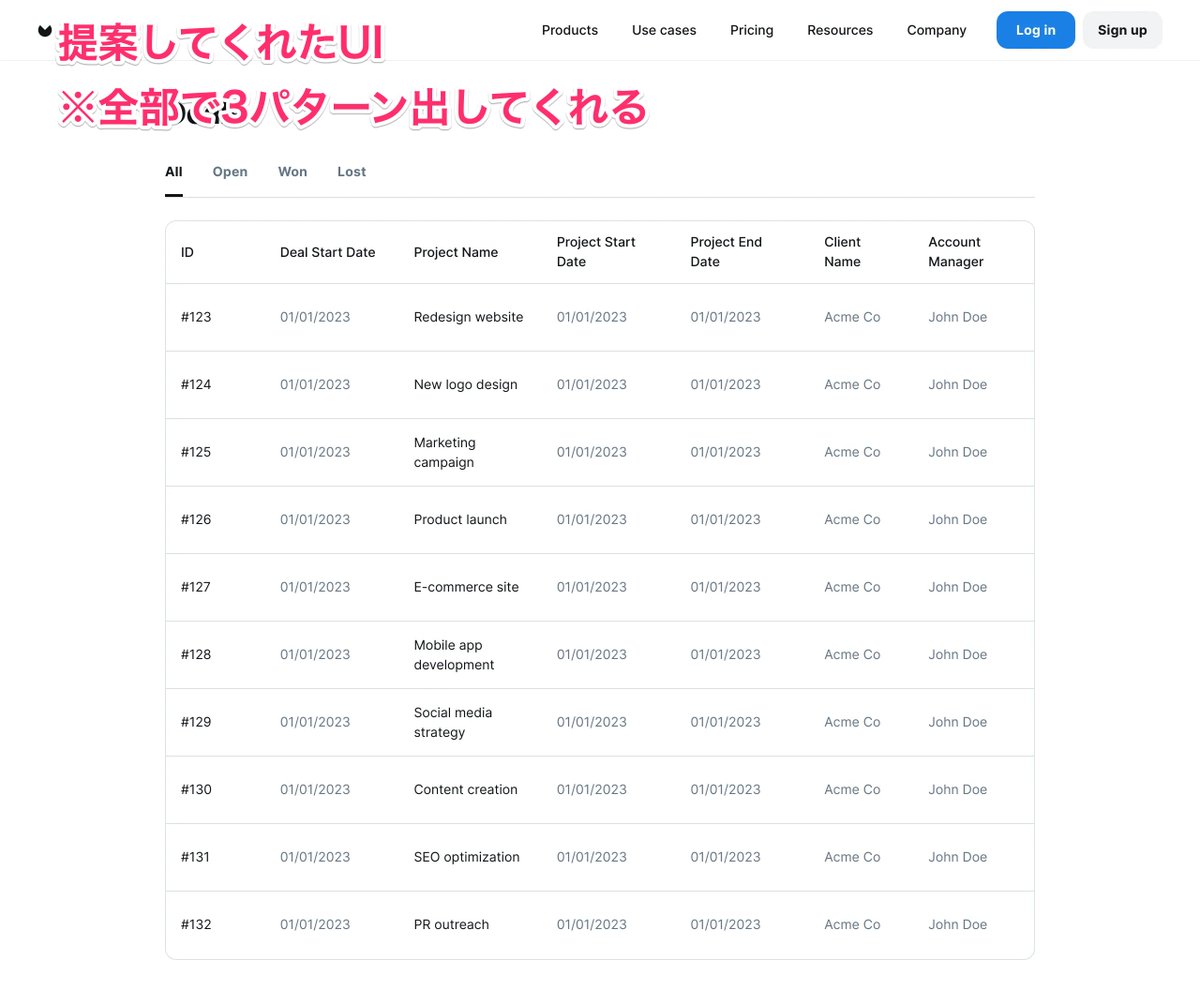Click the Deal Start Date in row #126
The width and height of the screenshot is (1200, 990).
(315, 520)
